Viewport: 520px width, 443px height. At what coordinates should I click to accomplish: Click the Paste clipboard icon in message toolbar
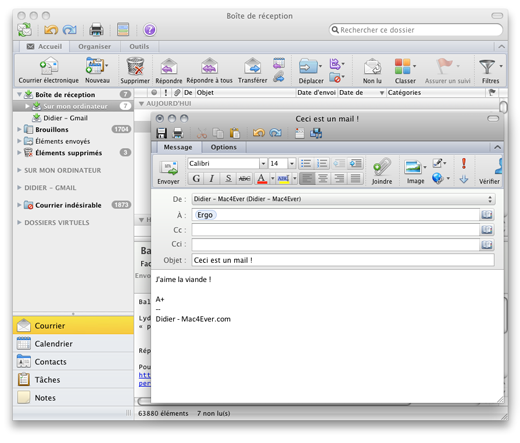point(235,133)
